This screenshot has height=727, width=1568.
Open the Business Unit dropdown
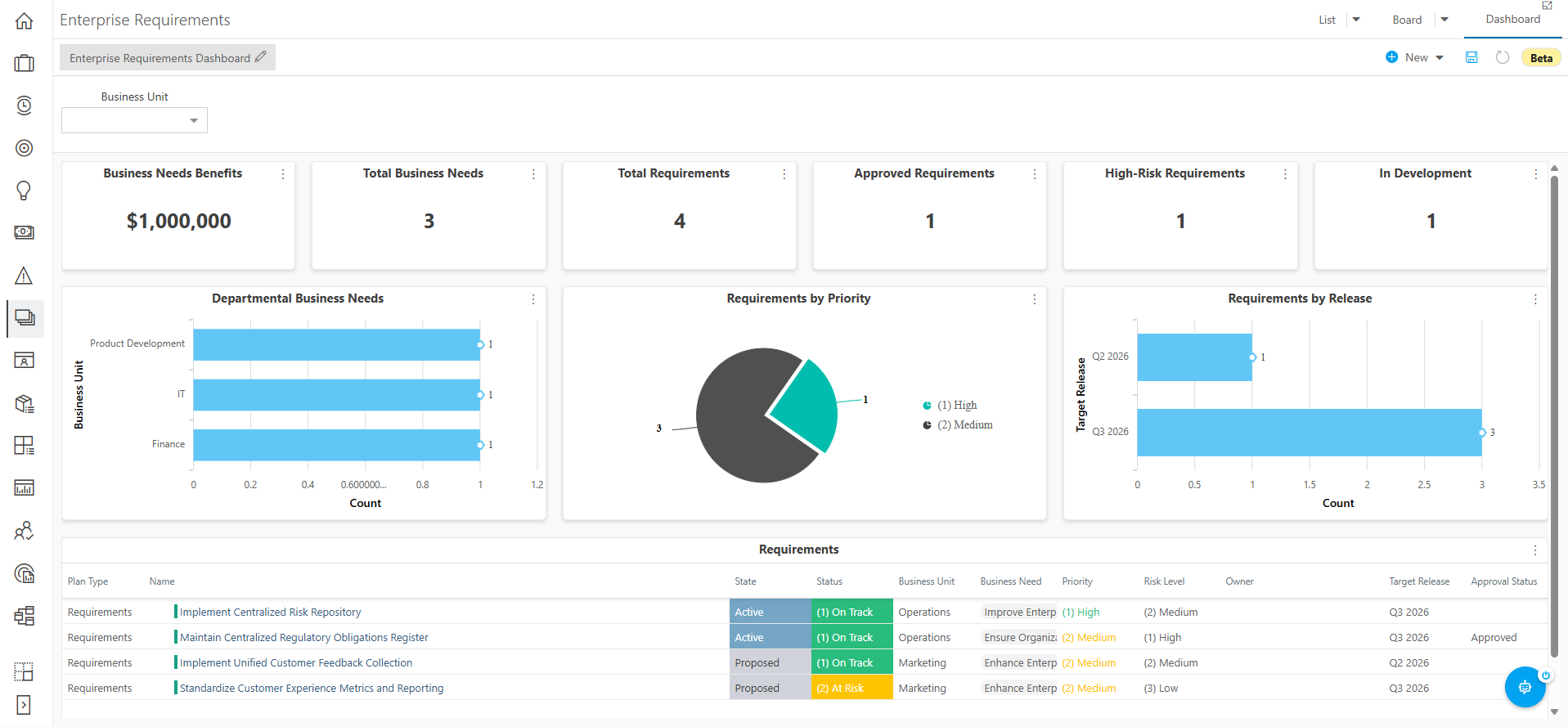click(x=134, y=120)
